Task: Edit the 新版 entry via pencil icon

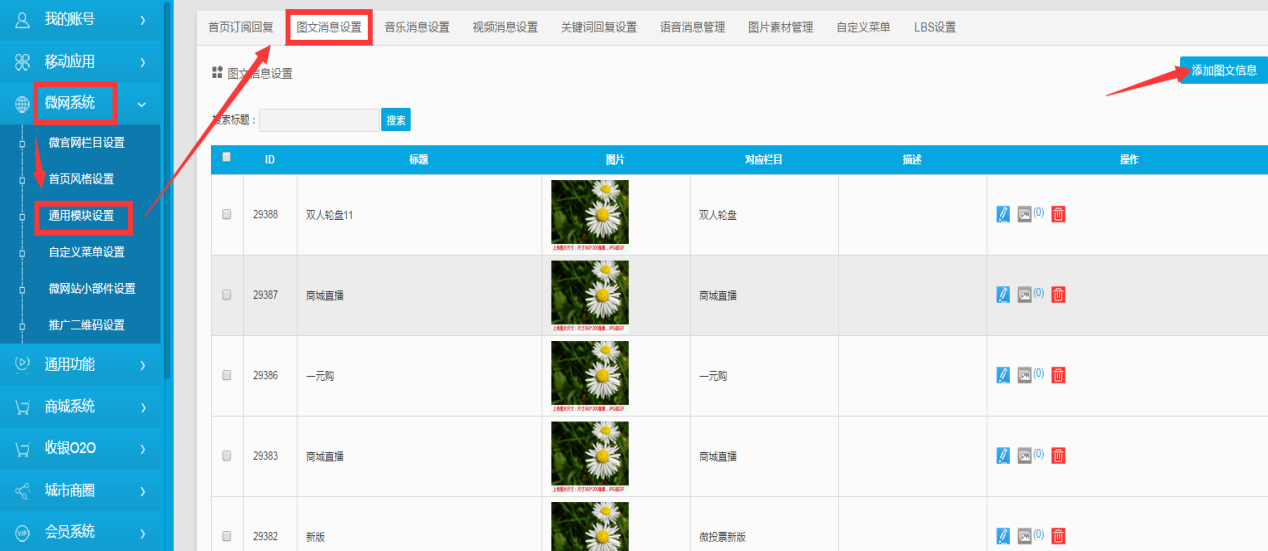Action: [x=1003, y=536]
